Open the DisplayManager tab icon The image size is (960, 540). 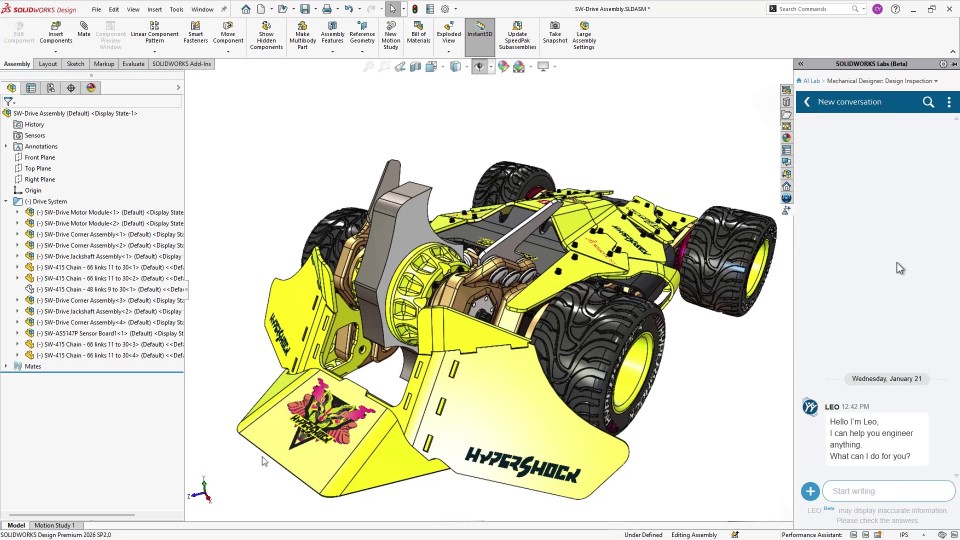[91, 88]
